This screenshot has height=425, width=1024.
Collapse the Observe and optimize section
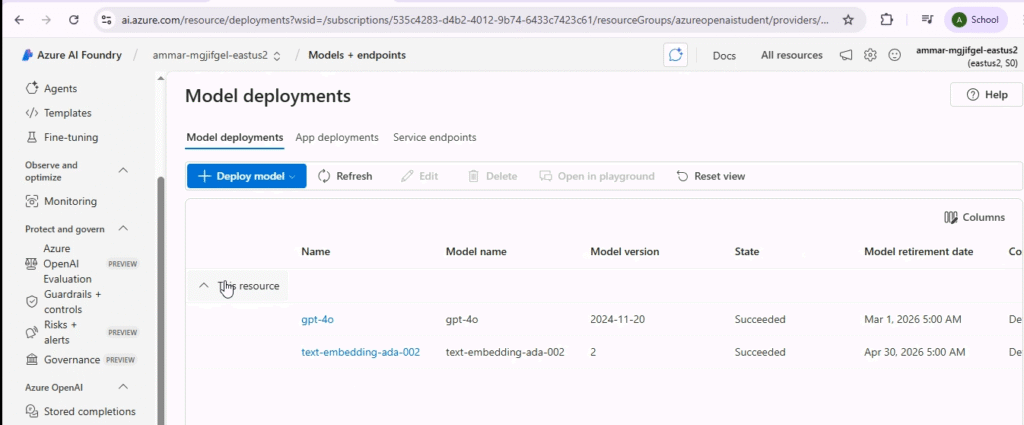(123, 171)
